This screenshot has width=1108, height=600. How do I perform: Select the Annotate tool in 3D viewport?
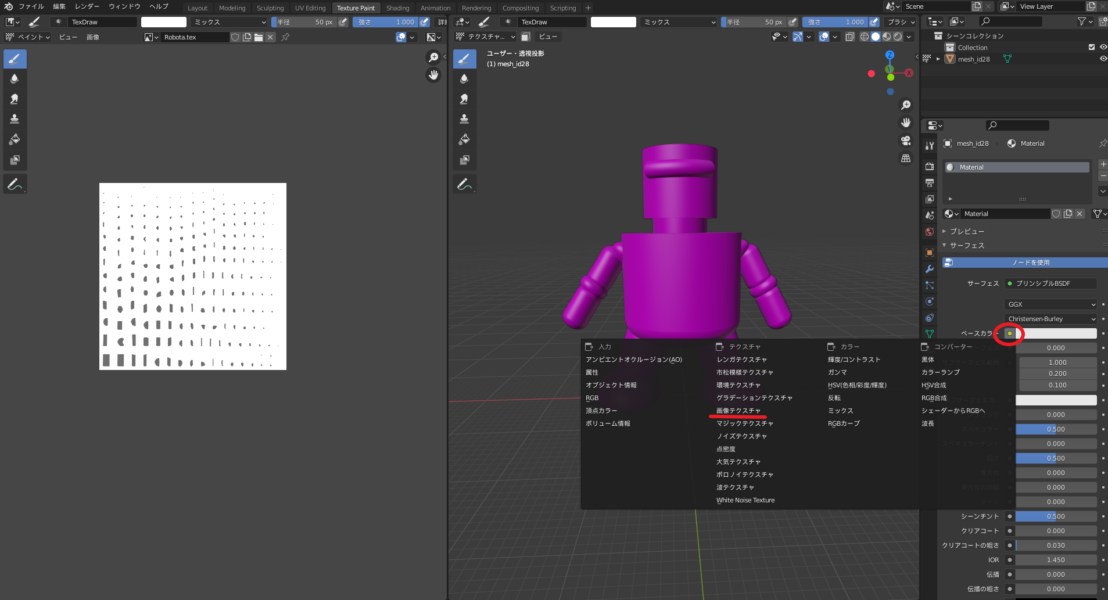(x=464, y=184)
